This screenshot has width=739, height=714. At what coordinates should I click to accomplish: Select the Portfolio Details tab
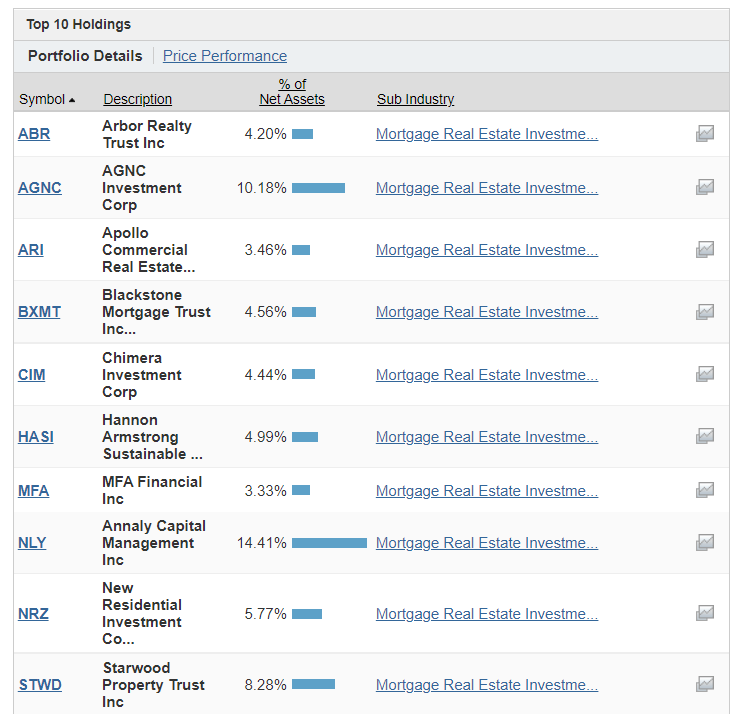85,56
